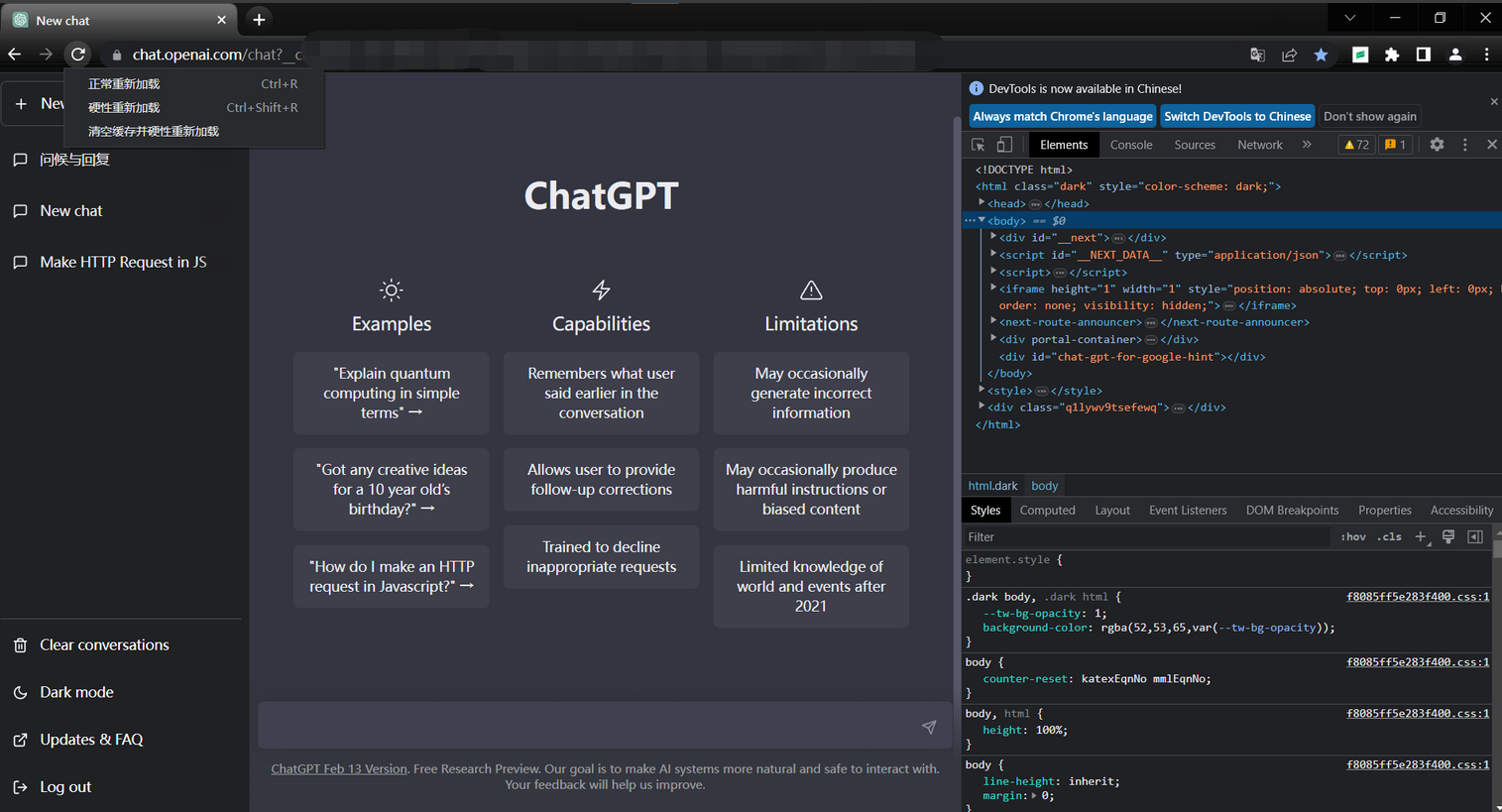Open the Computed styles tab

1047,511
